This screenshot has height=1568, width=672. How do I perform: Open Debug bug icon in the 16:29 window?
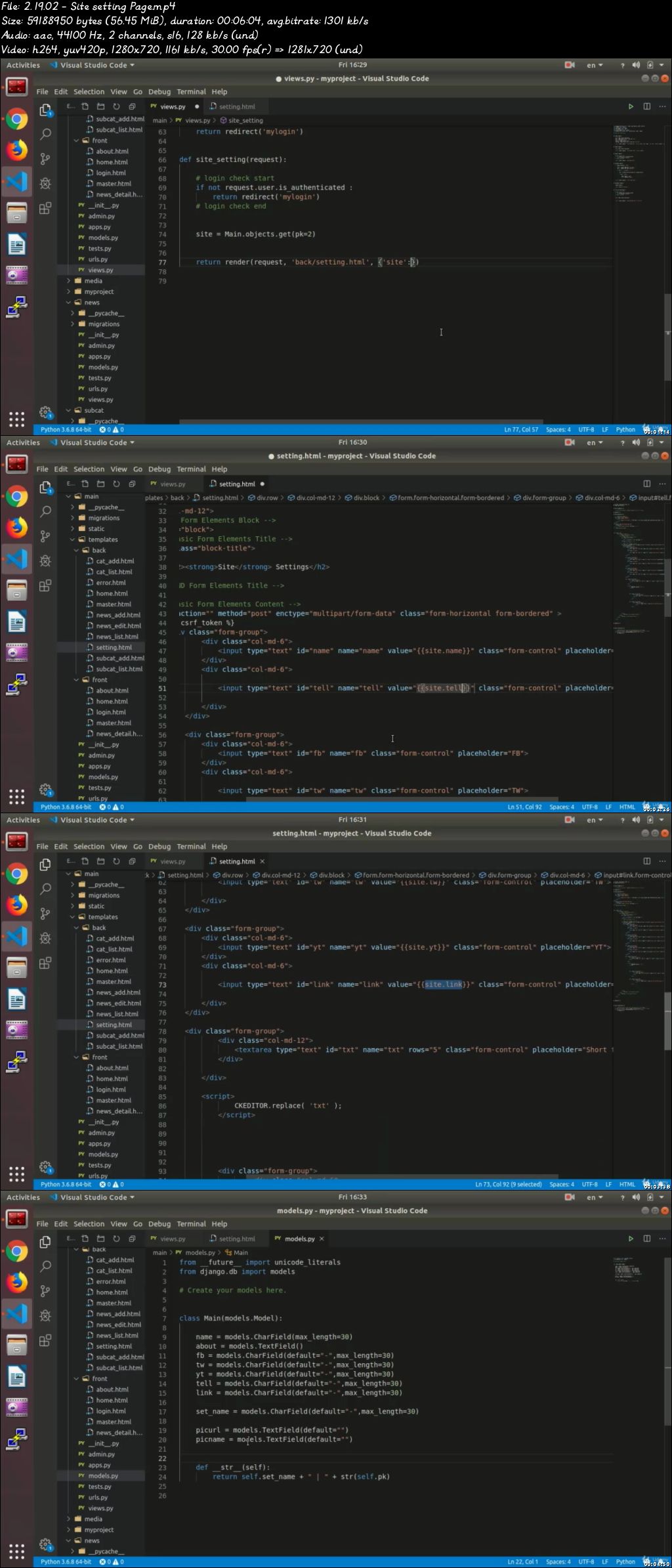[x=45, y=184]
